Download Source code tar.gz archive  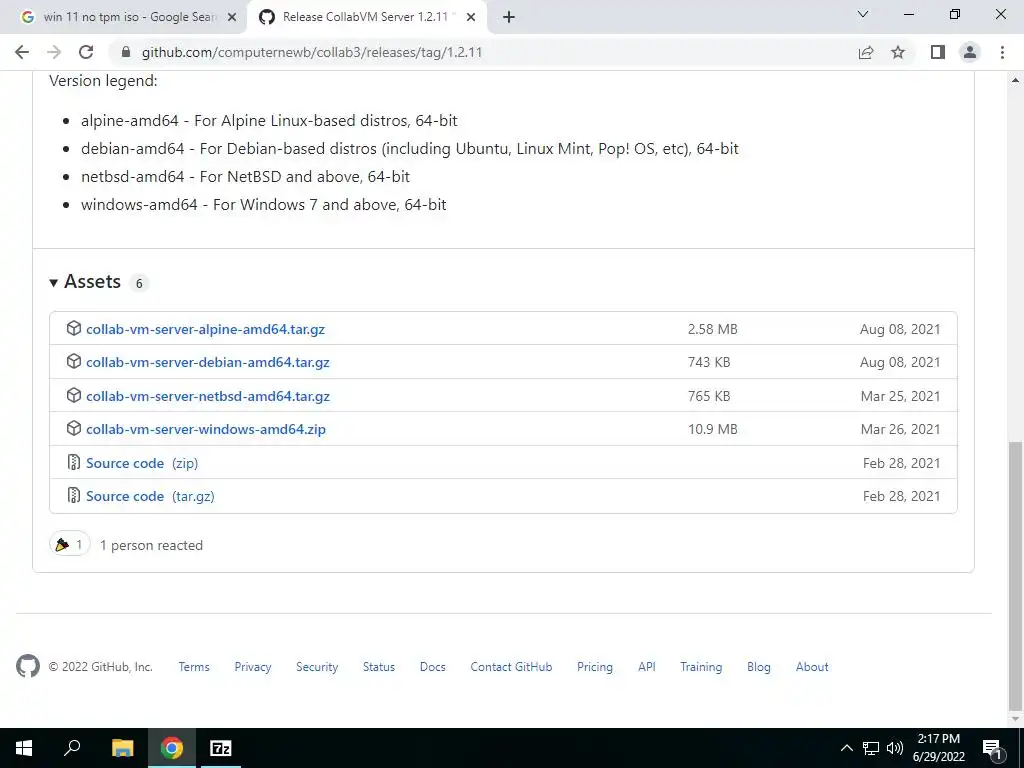(150, 496)
